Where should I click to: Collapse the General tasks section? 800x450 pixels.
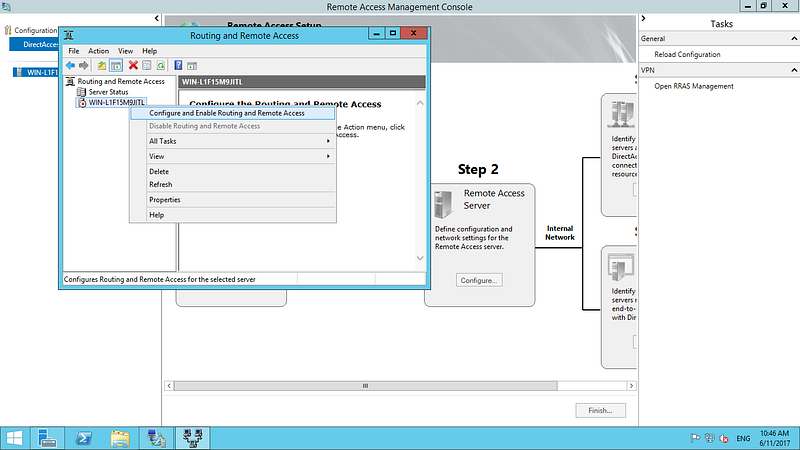(x=794, y=39)
